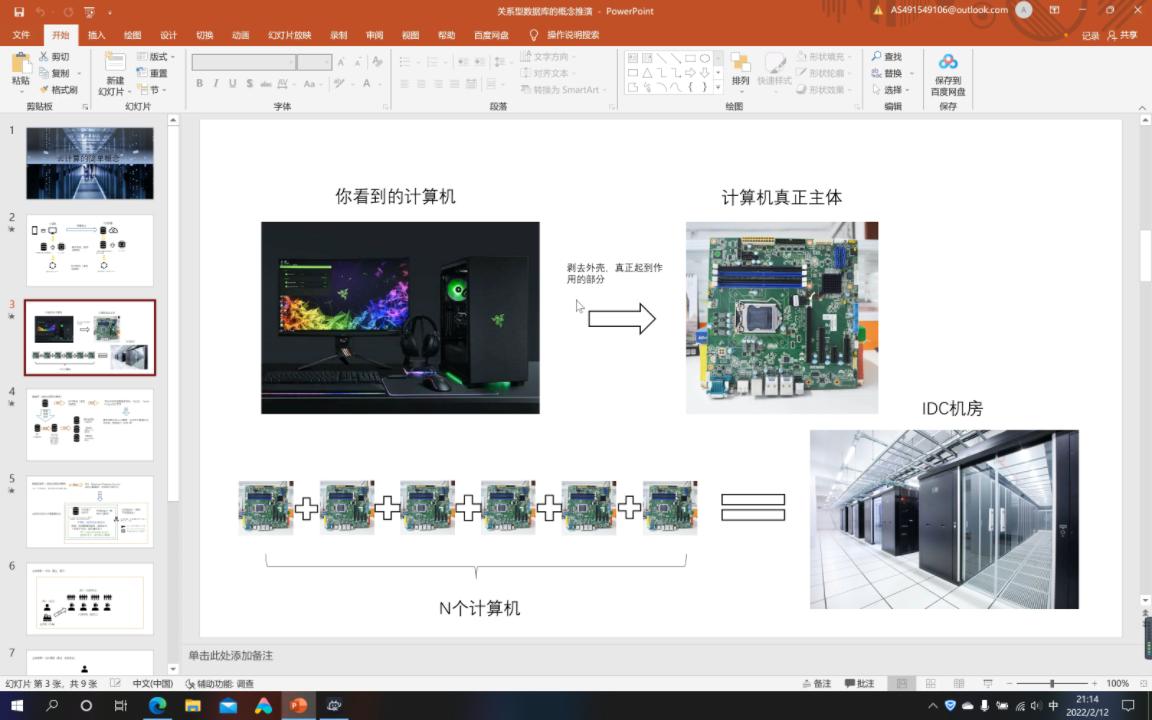Viewport: 1152px width, 720px height.
Task: Toggle underline formatting
Action: [232, 83]
